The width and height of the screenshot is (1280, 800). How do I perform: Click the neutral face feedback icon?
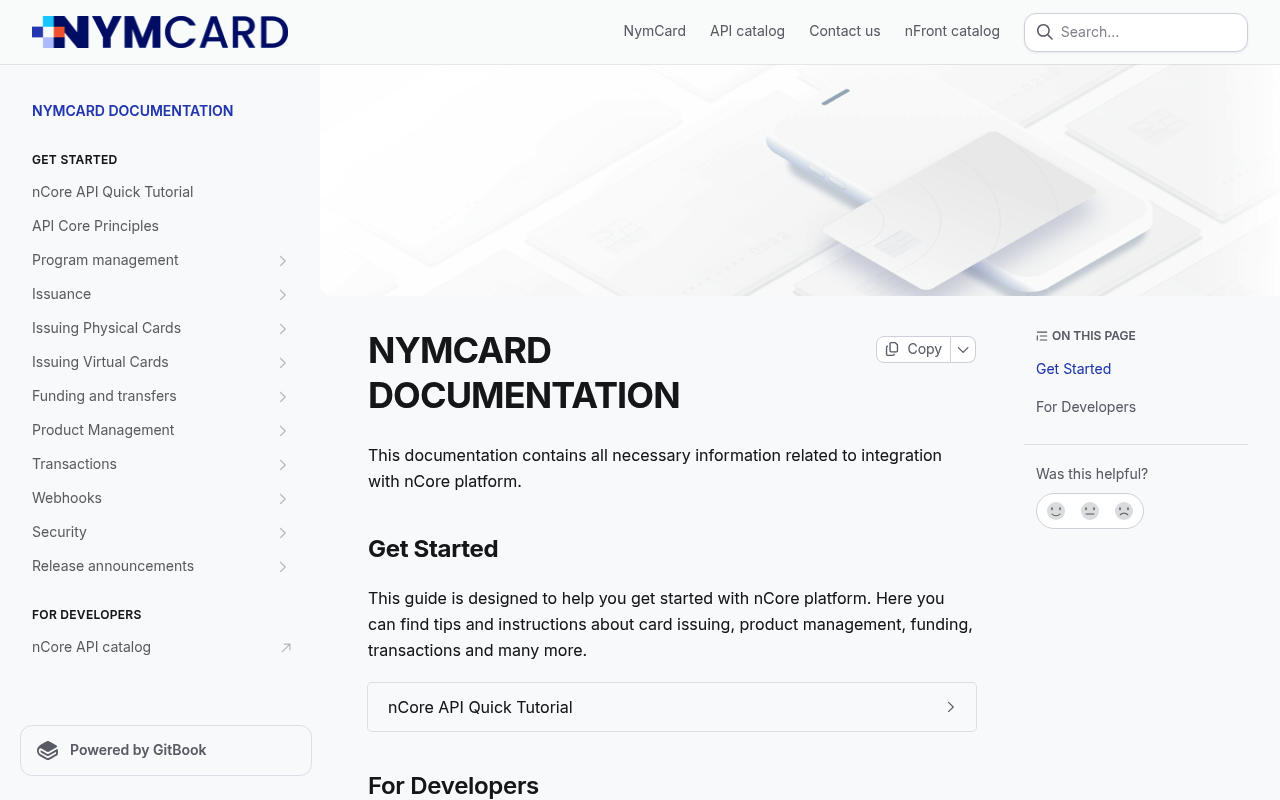point(1090,511)
